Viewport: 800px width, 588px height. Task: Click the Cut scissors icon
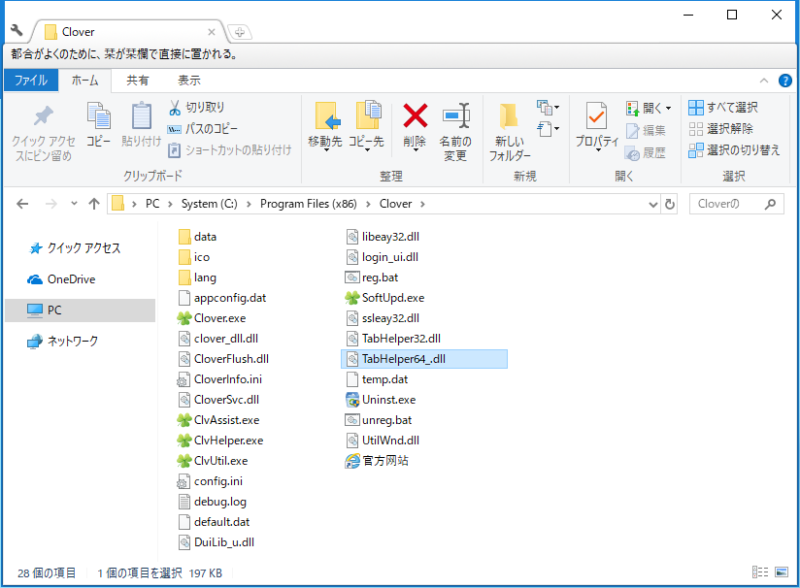[174, 107]
